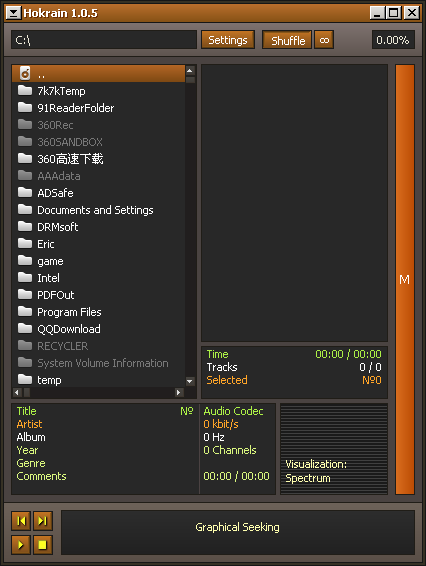Click the empty playlist panel
The width and height of the screenshot is (426, 566).
coord(294,203)
